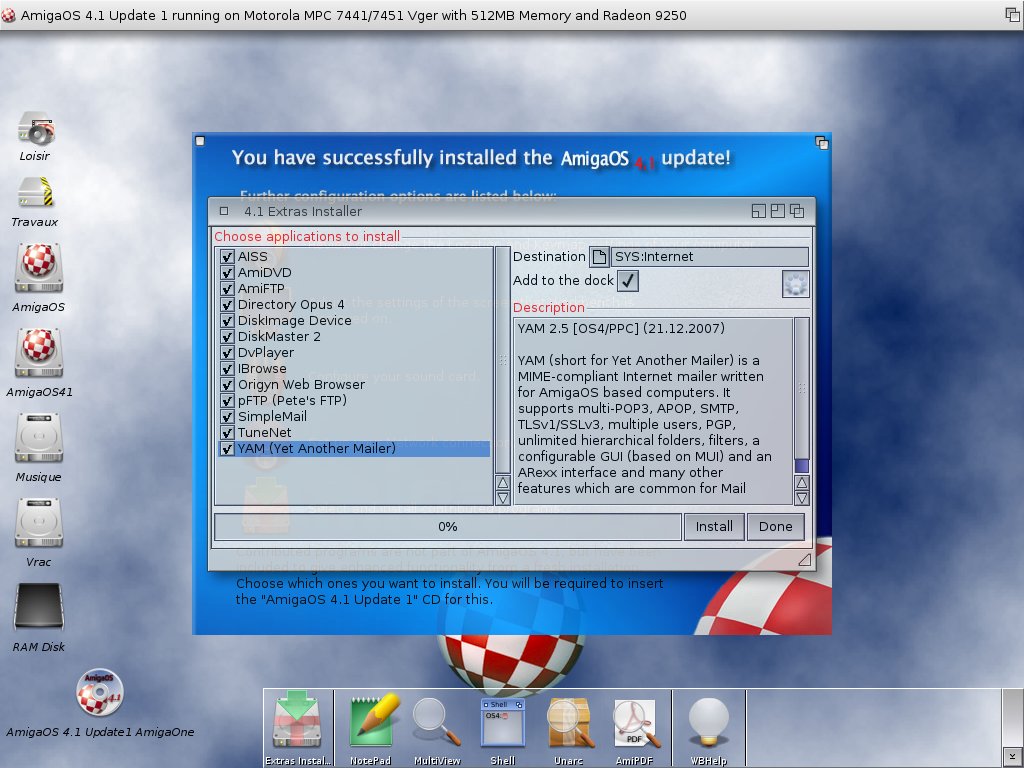Uncheck the AmiFTP checkbox
This screenshot has height=768, width=1024.
pos(227,289)
